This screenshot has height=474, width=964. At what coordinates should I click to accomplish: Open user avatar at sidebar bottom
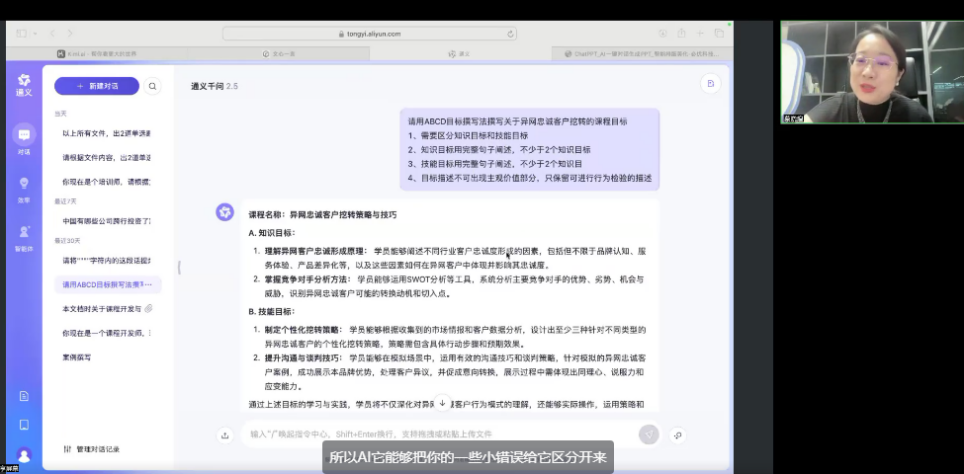[24, 456]
